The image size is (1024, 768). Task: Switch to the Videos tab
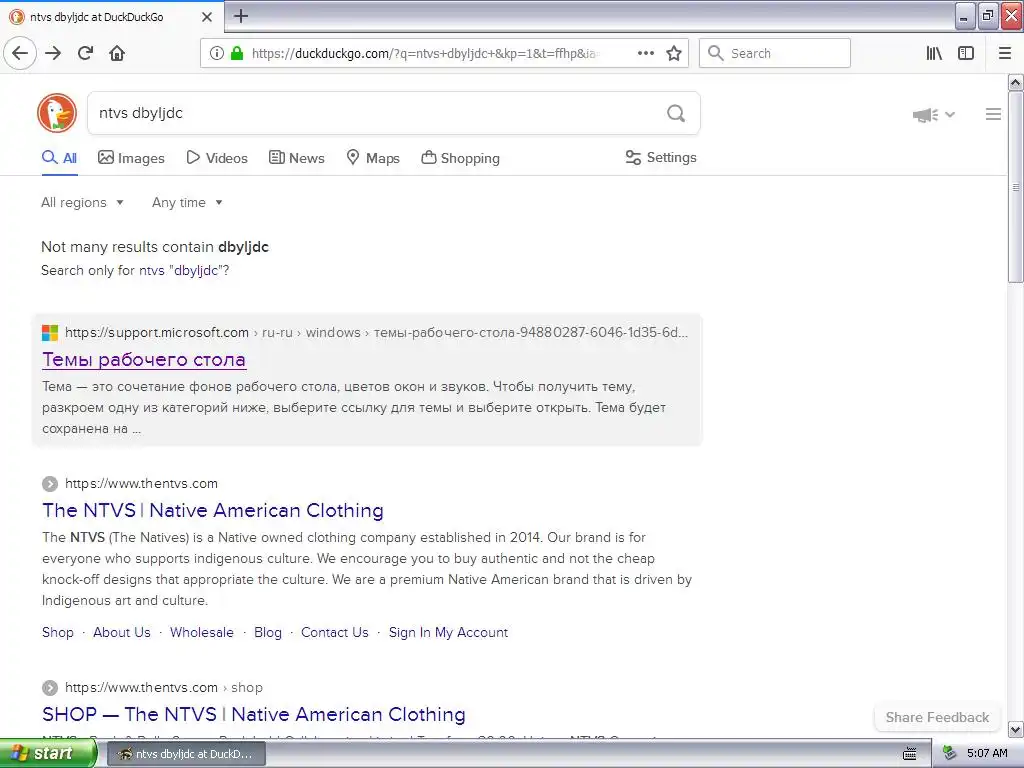tap(217, 158)
